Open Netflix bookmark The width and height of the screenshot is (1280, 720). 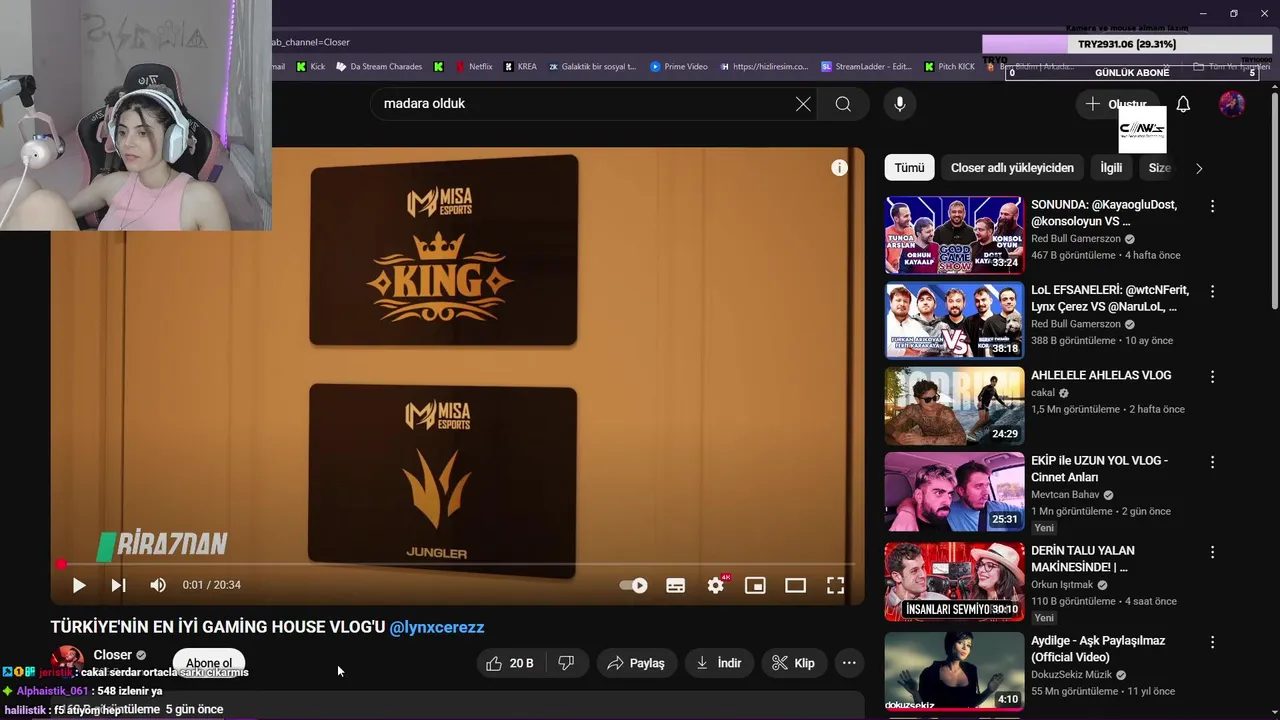[x=473, y=66]
